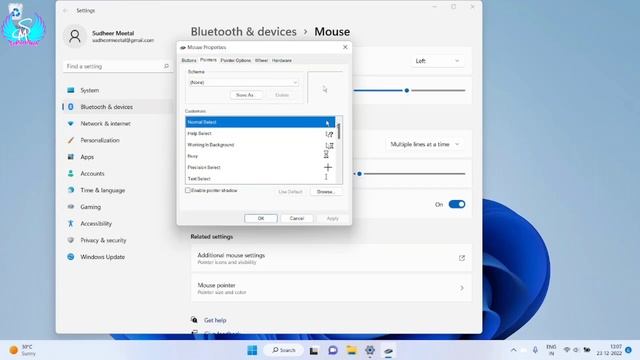Switch to Hardware tab

click(x=282, y=60)
